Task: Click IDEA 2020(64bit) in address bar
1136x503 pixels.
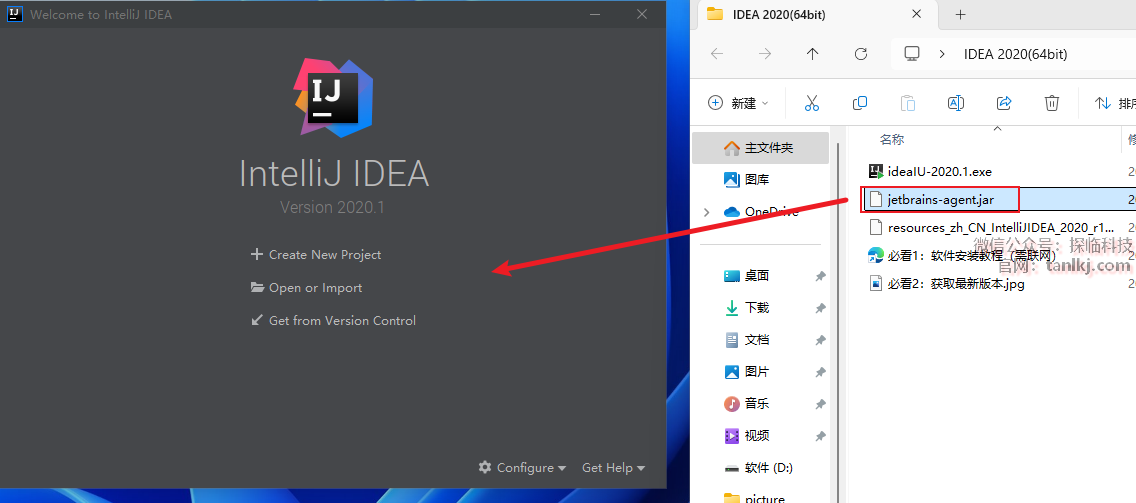Action: (1015, 54)
